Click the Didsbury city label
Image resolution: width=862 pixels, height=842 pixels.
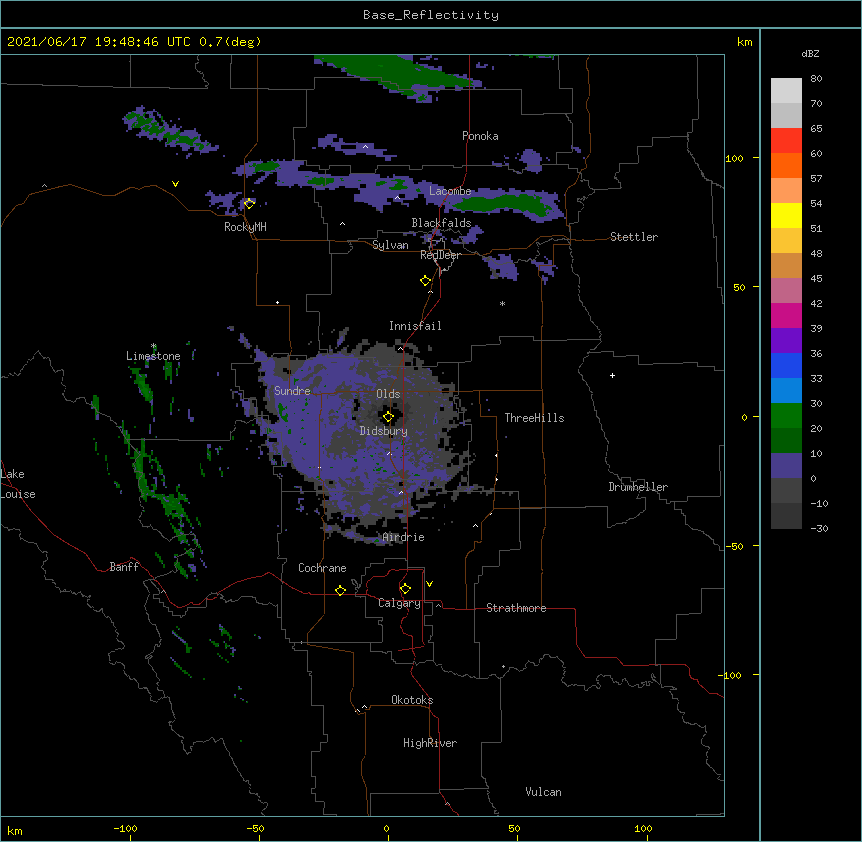pos(384,431)
